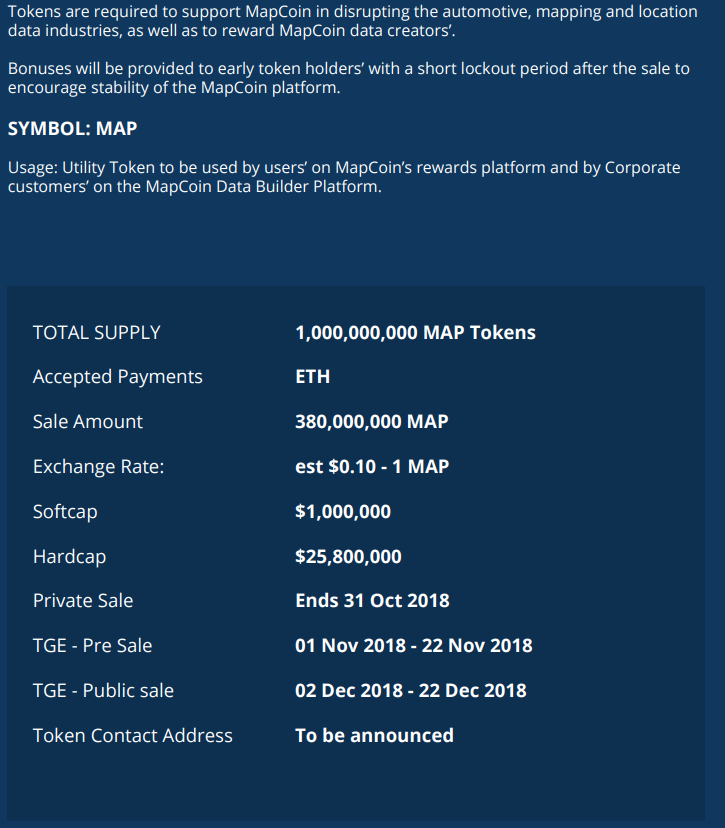Select the 1,000,000,000 MAP Tokens value
Screen dimensions: 725x828
pos(415,332)
